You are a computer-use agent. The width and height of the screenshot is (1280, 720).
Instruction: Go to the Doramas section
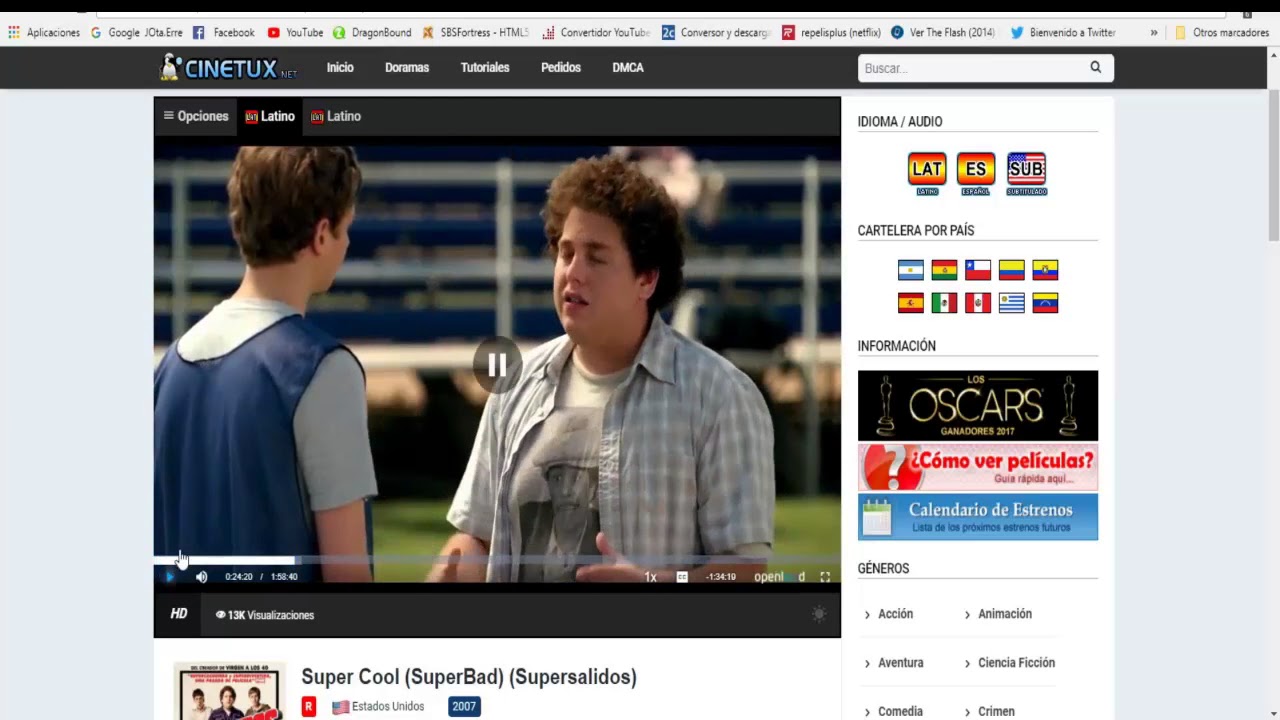click(407, 68)
